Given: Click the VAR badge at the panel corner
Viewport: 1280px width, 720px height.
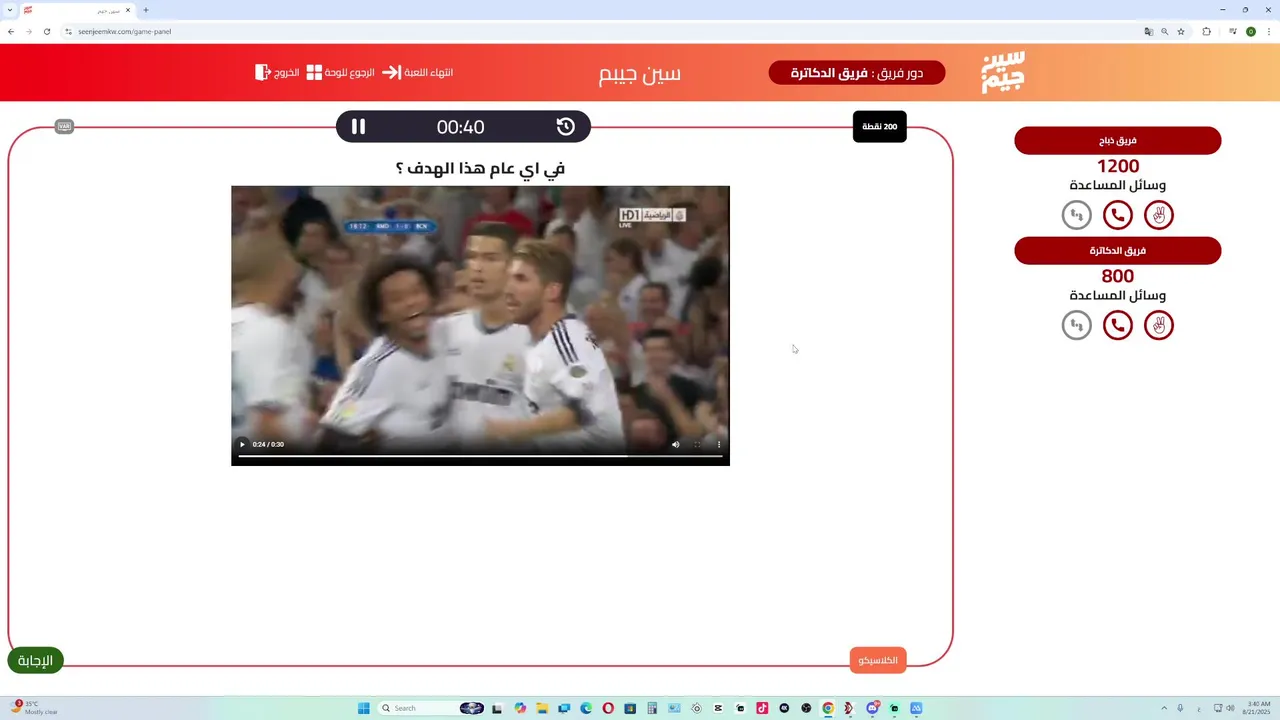Looking at the screenshot, I should [64, 126].
